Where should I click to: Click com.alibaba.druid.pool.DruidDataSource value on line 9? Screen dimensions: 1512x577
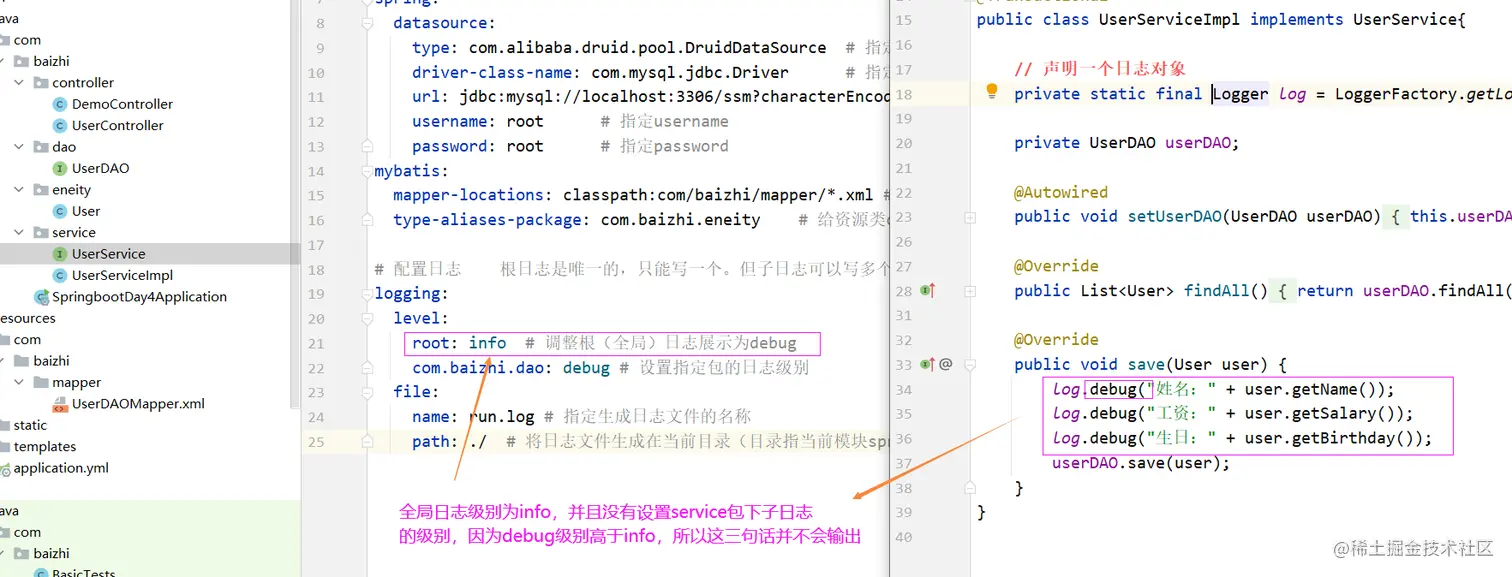coord(648,48)
